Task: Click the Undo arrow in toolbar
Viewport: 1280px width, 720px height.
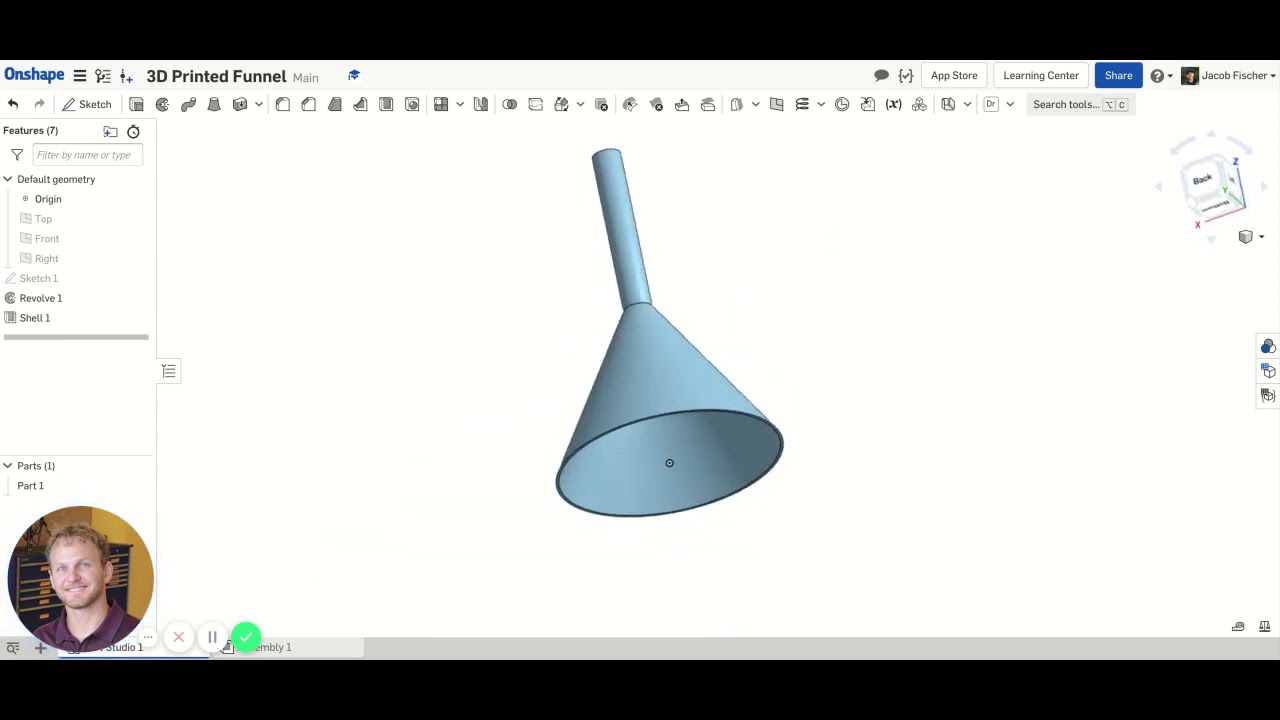Action: [x=13, y=104]
